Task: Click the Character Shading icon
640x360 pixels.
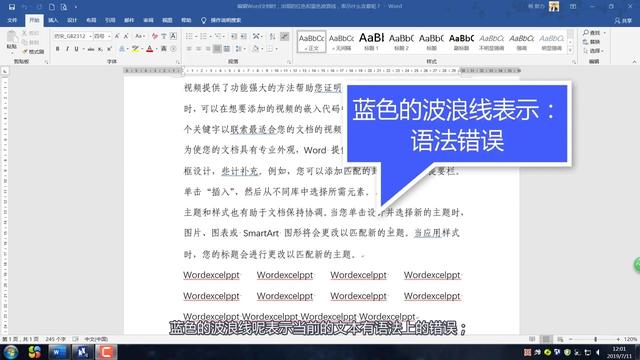Action: tap(164, 49)
